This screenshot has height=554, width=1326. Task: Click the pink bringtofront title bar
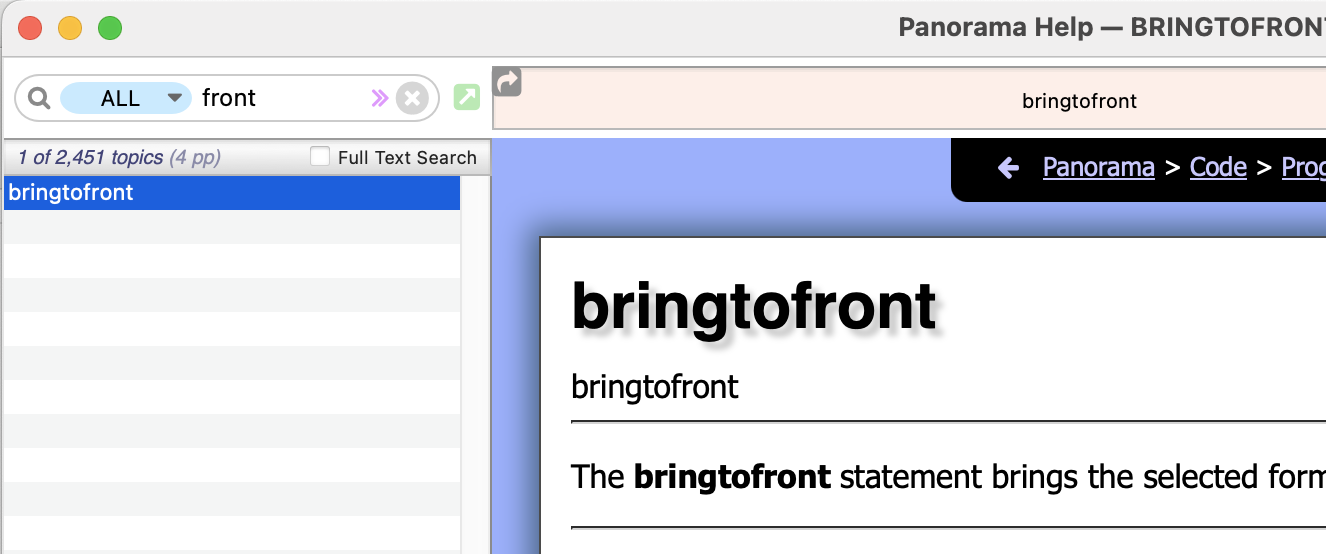[1079, 101]
